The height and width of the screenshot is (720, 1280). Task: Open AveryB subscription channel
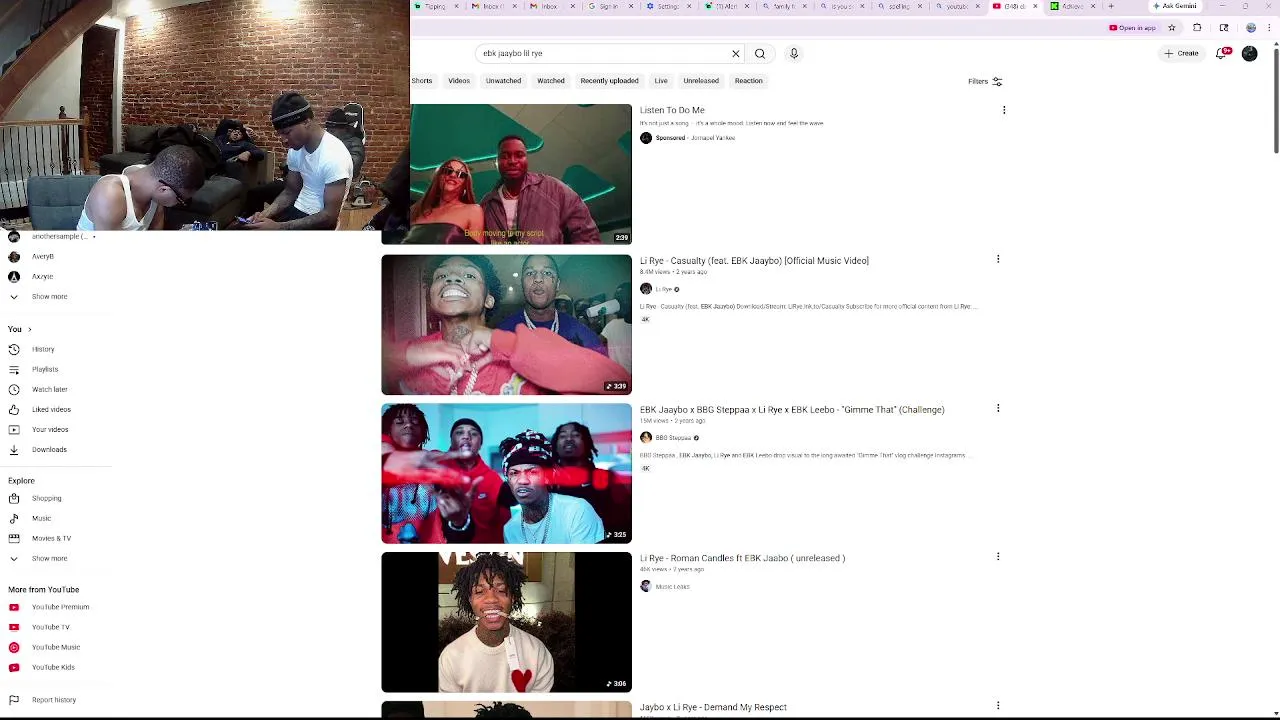[x=42, y=256]
